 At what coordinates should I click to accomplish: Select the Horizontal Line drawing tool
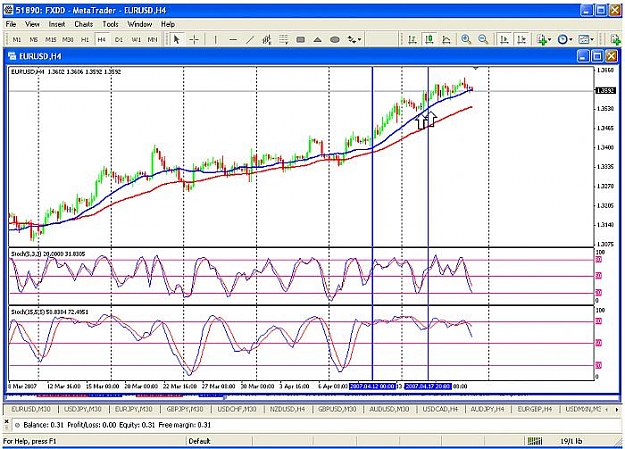coord(233,39)
